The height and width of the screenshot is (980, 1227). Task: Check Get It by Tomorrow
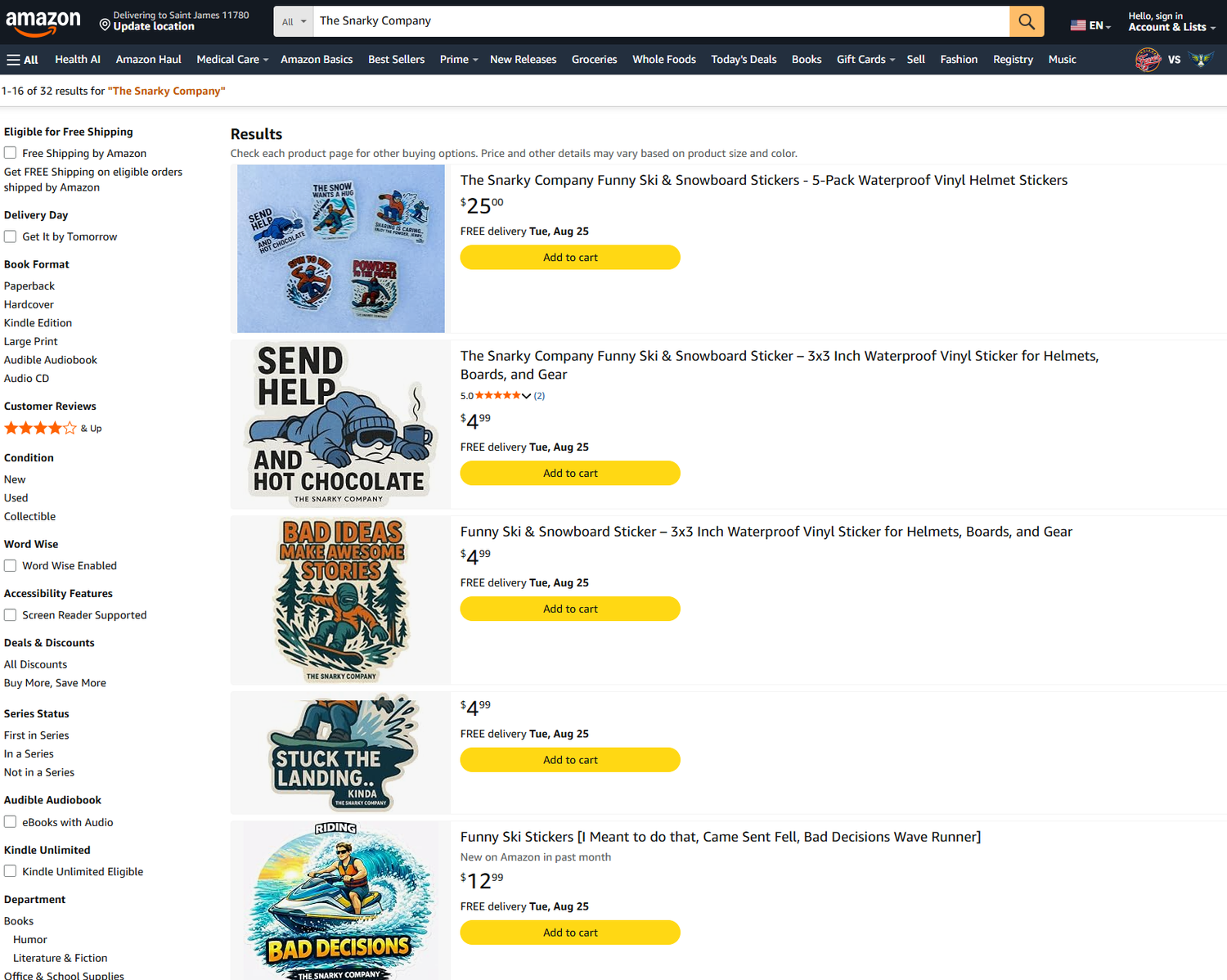coord(10,236)
